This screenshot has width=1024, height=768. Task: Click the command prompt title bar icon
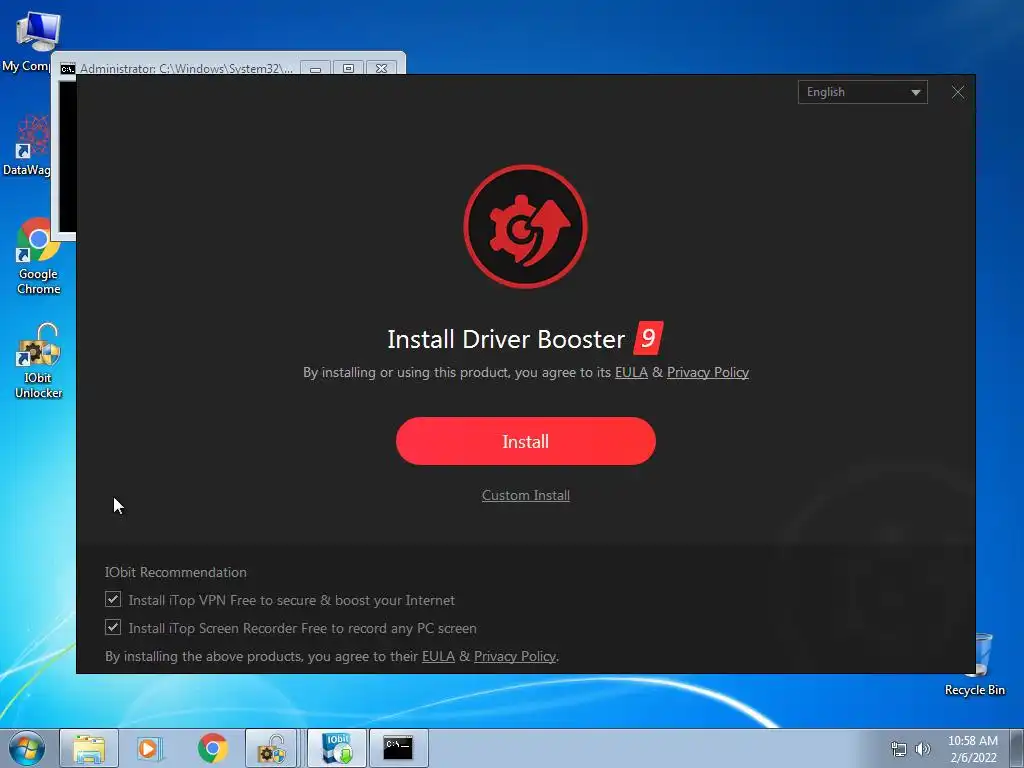tap(67, 69)
